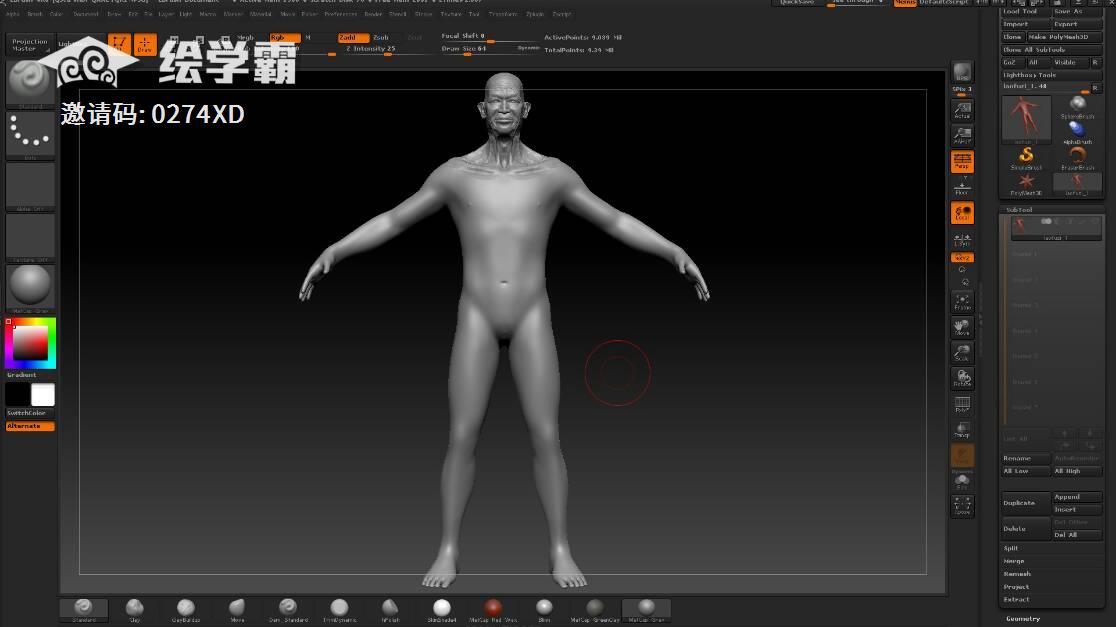The width and height of the screenshot is (1116, 627).
Task: Apply the MatCap Red Wax material
Action: 493,609
